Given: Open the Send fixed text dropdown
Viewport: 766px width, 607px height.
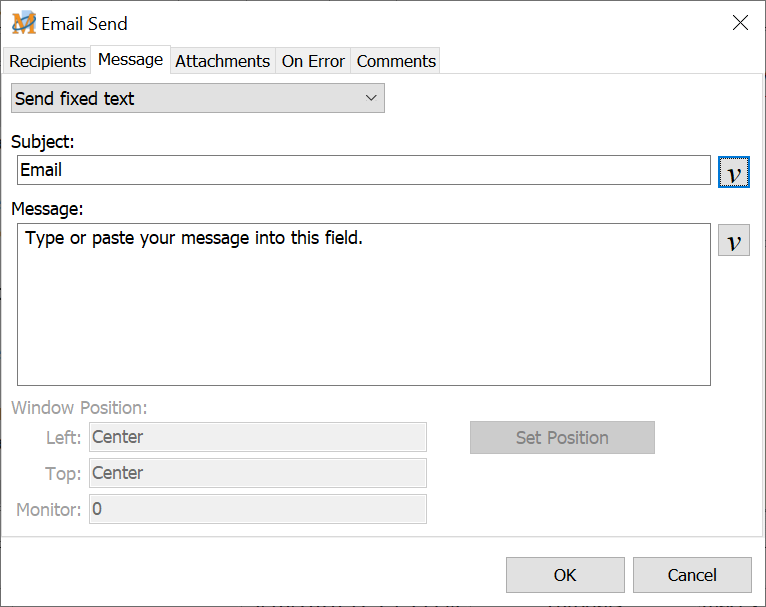Looking at the screenshot, I should (197, 98).
